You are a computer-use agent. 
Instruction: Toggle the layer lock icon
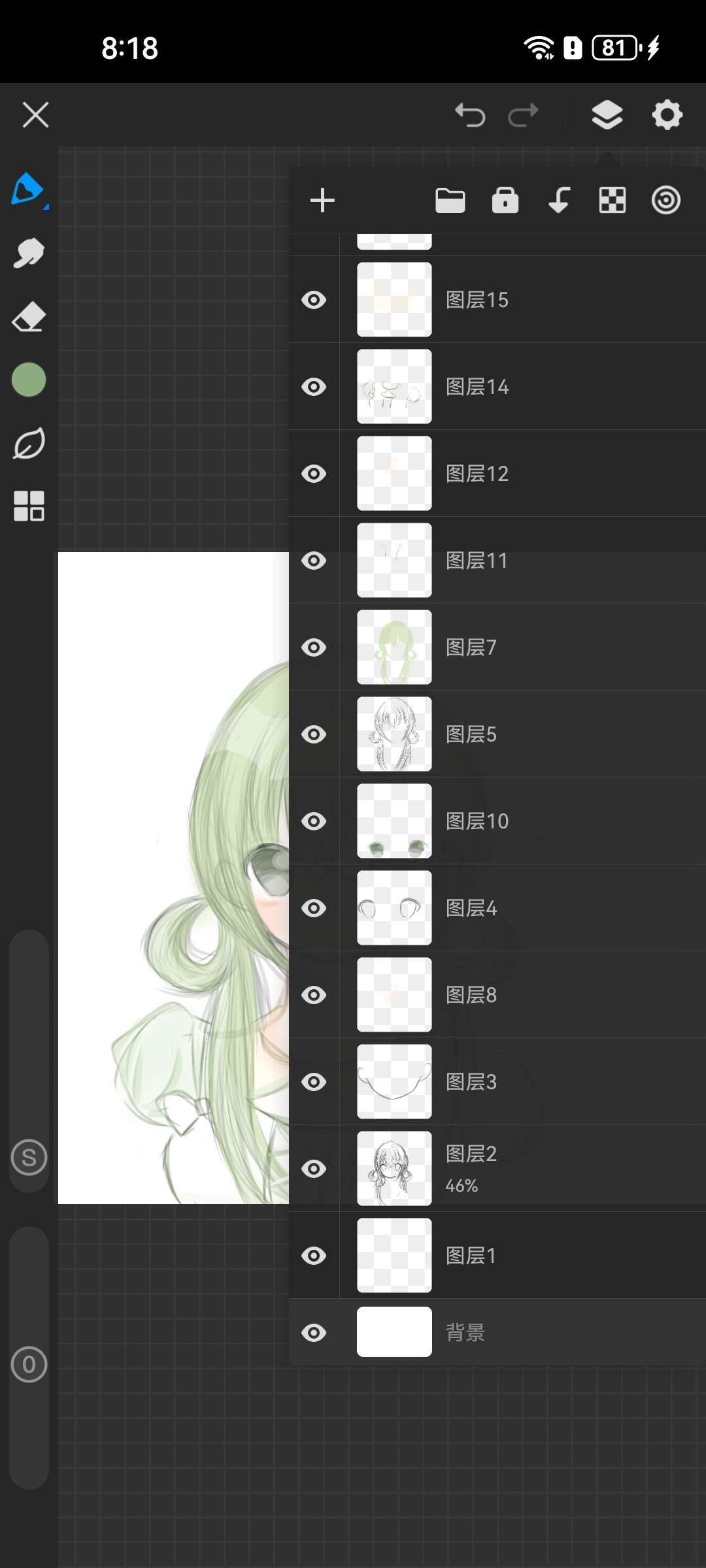pos(505,201)
